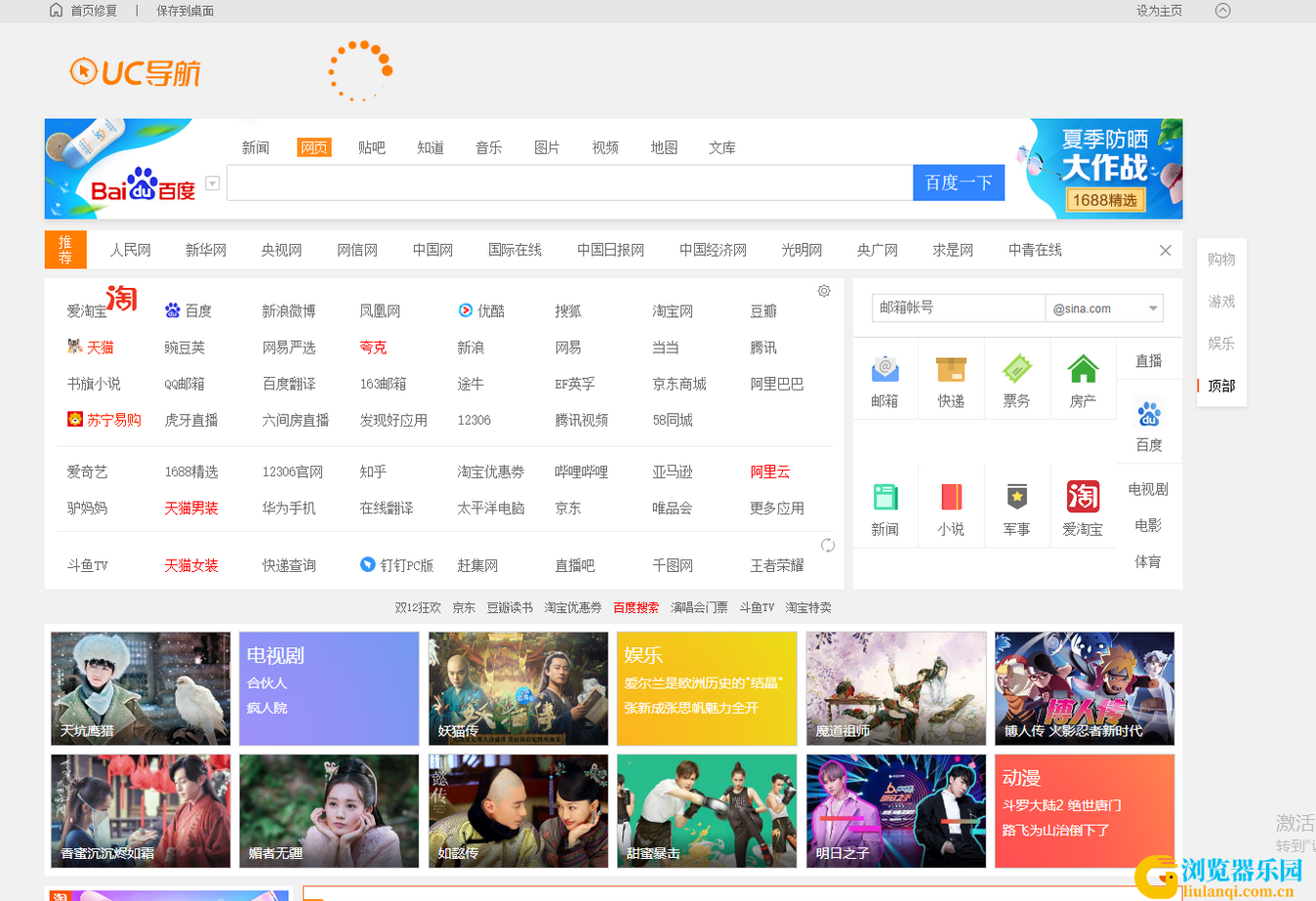This screenshot has width=1316, height=901.
Task: Select the 图片 search tab
Action: pos(547,147)
